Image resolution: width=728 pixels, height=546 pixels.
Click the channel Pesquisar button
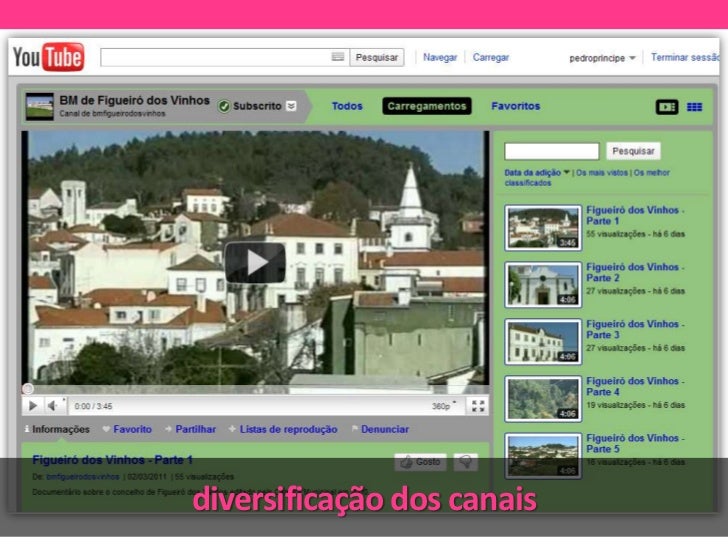[633, 151]
